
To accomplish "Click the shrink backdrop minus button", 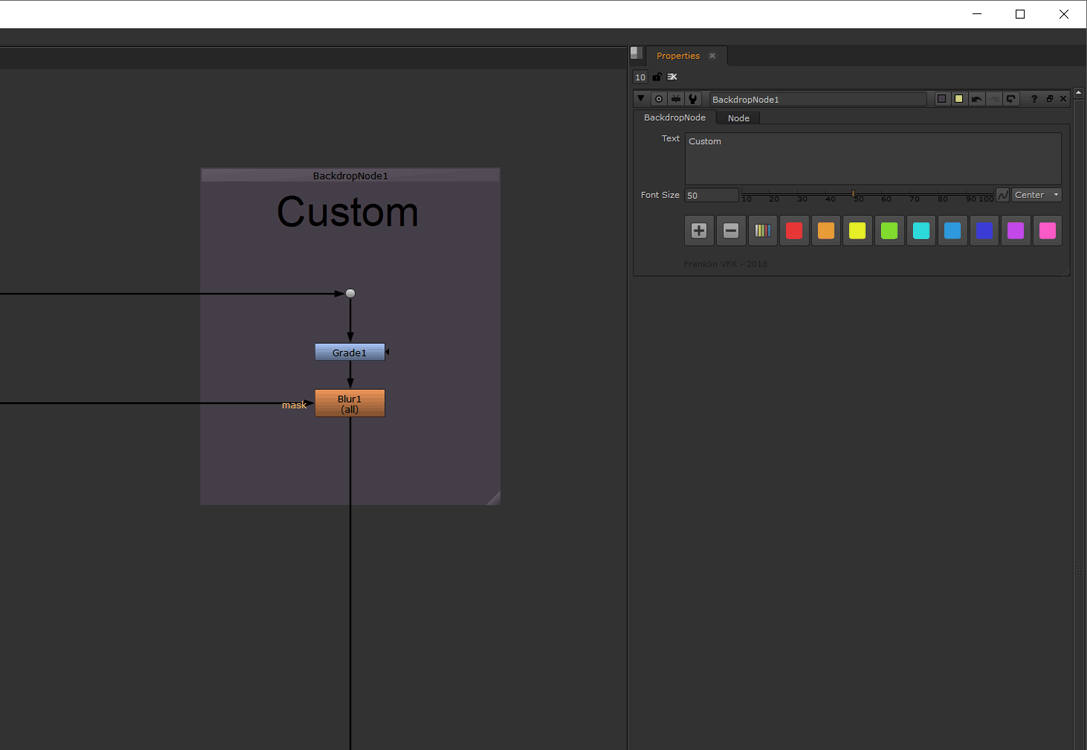I will click(731, 231).
